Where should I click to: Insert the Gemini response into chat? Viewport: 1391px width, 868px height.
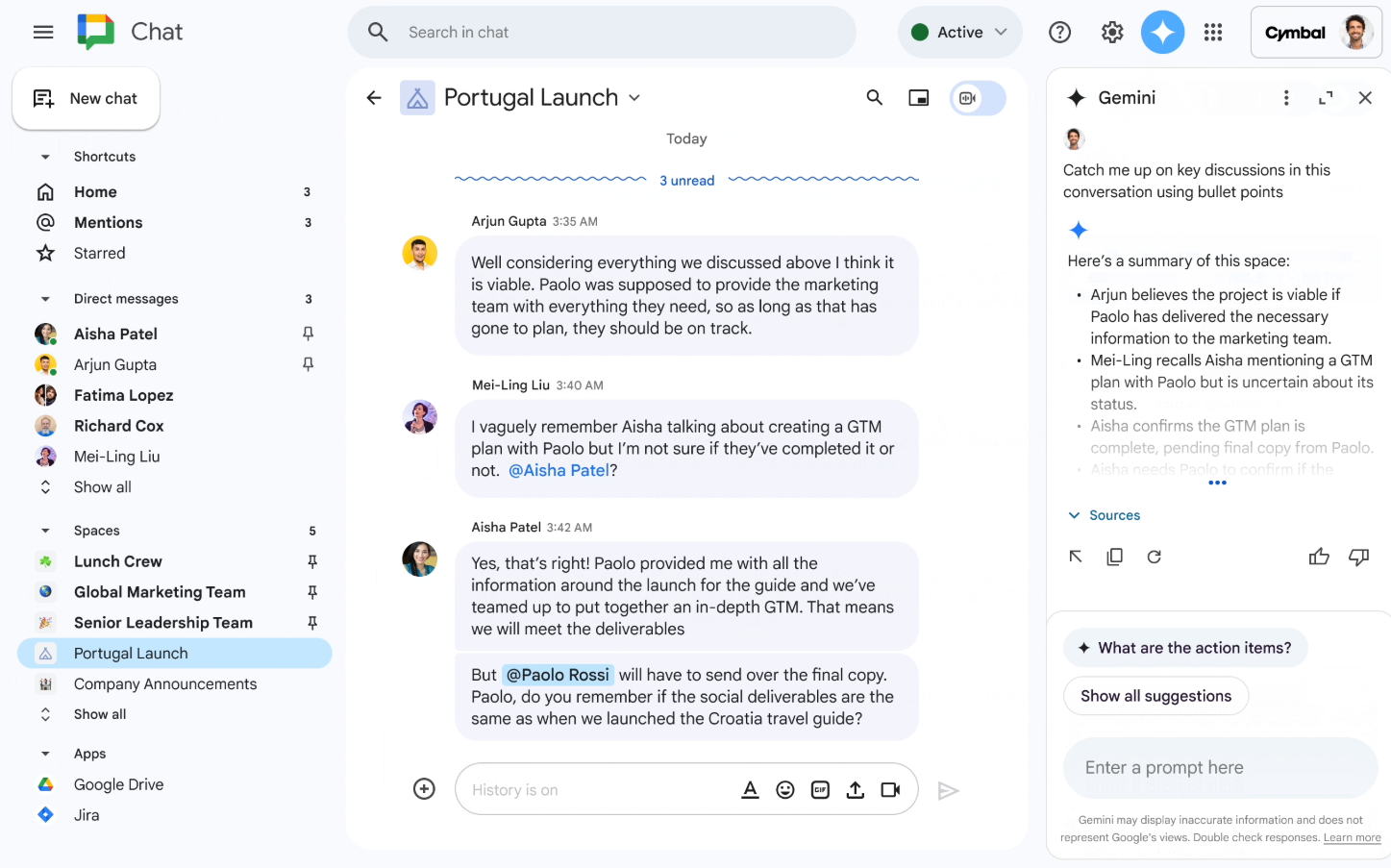(x=1076, y=557)
